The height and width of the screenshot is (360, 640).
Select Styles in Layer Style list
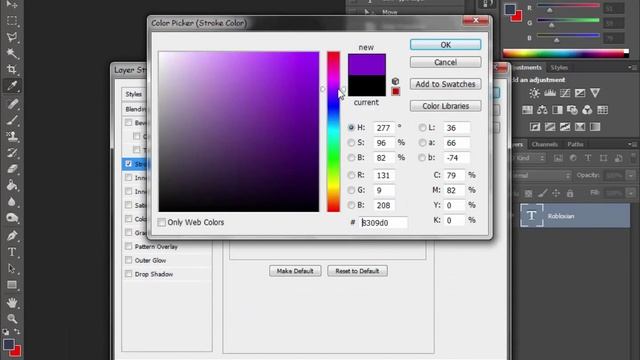134,94
